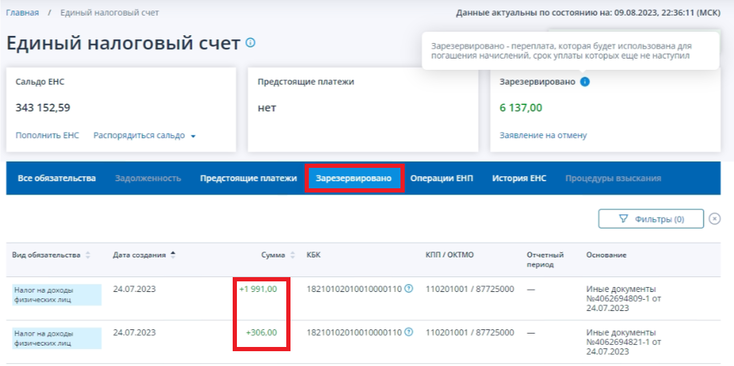Viewport: 734px width, 366px height.
Task: Clear filters with round X icon
Action: 714,219
